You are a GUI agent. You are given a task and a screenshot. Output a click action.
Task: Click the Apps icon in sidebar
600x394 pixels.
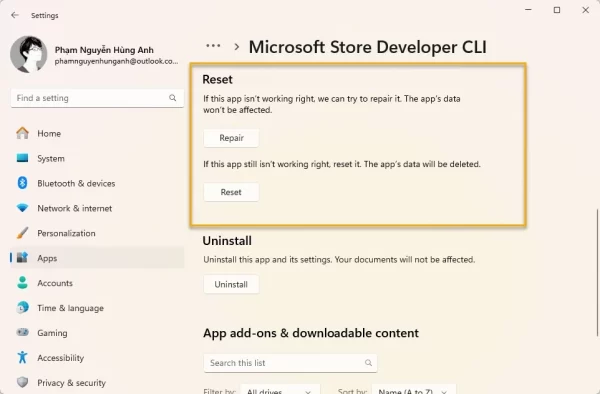23,257
